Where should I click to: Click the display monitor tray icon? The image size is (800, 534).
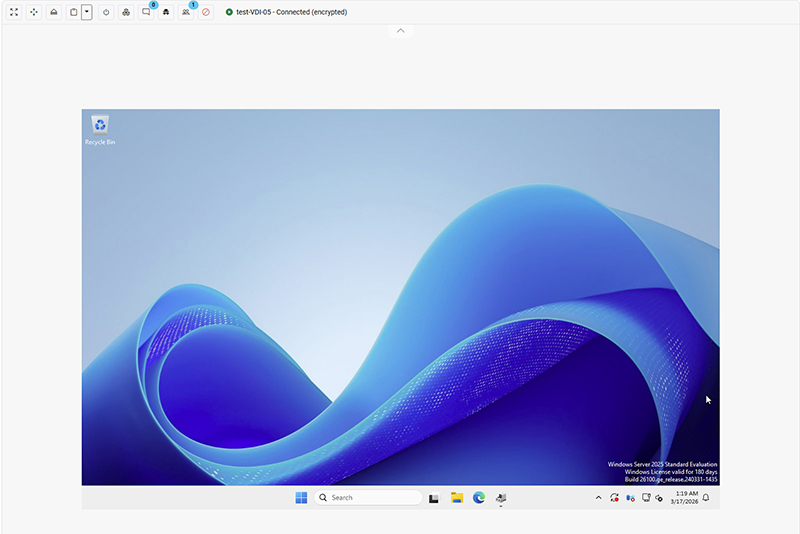[646, 498]
